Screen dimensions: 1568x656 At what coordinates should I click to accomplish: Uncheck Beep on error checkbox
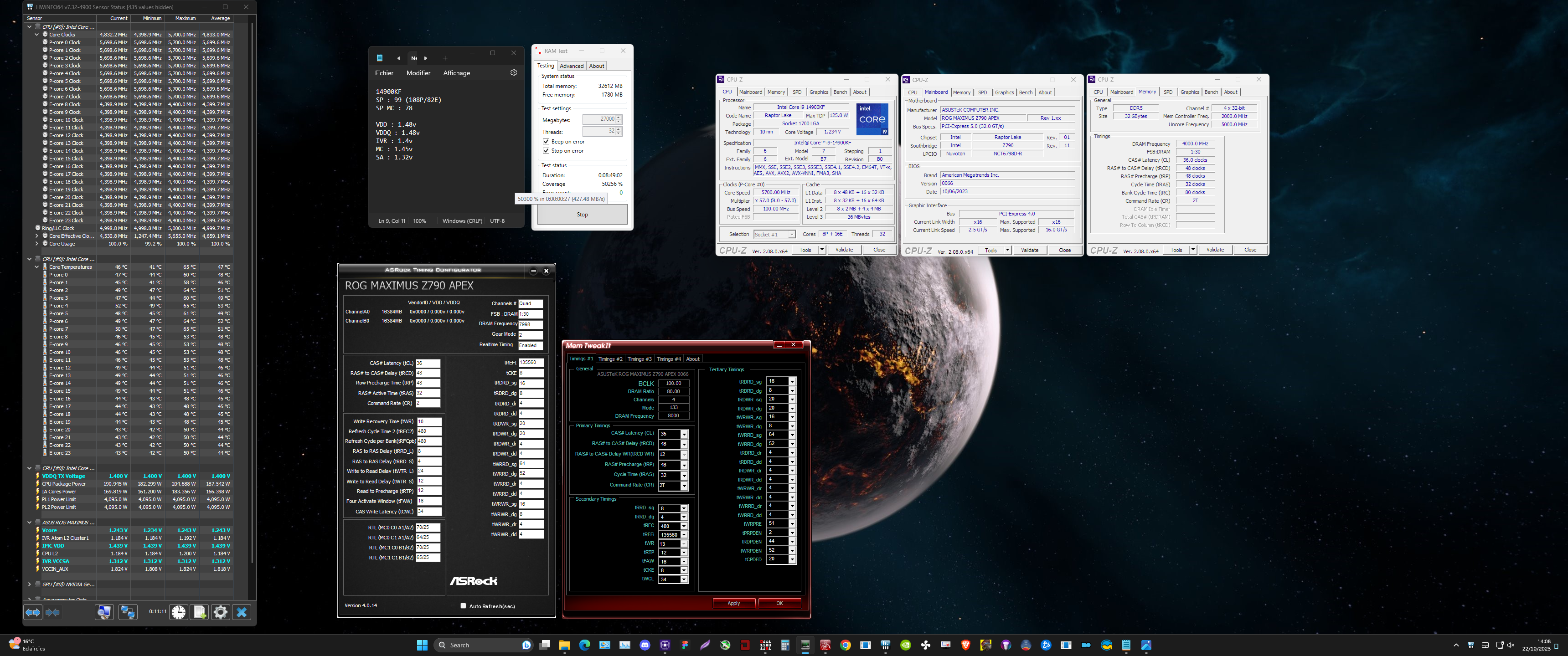pos(546,141)
